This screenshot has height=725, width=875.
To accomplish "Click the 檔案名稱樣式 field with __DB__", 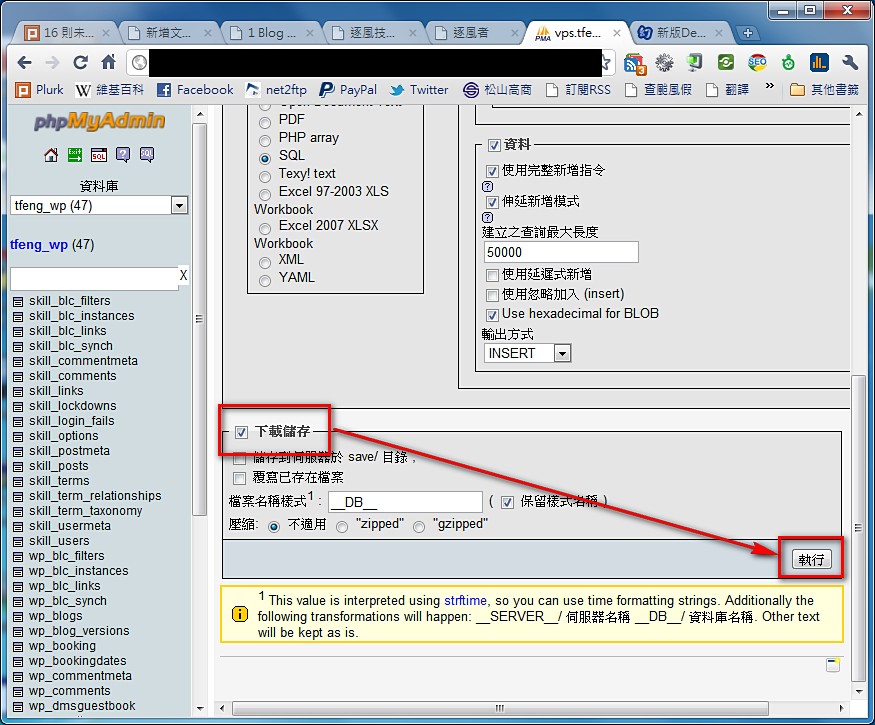I will [405, 502].
